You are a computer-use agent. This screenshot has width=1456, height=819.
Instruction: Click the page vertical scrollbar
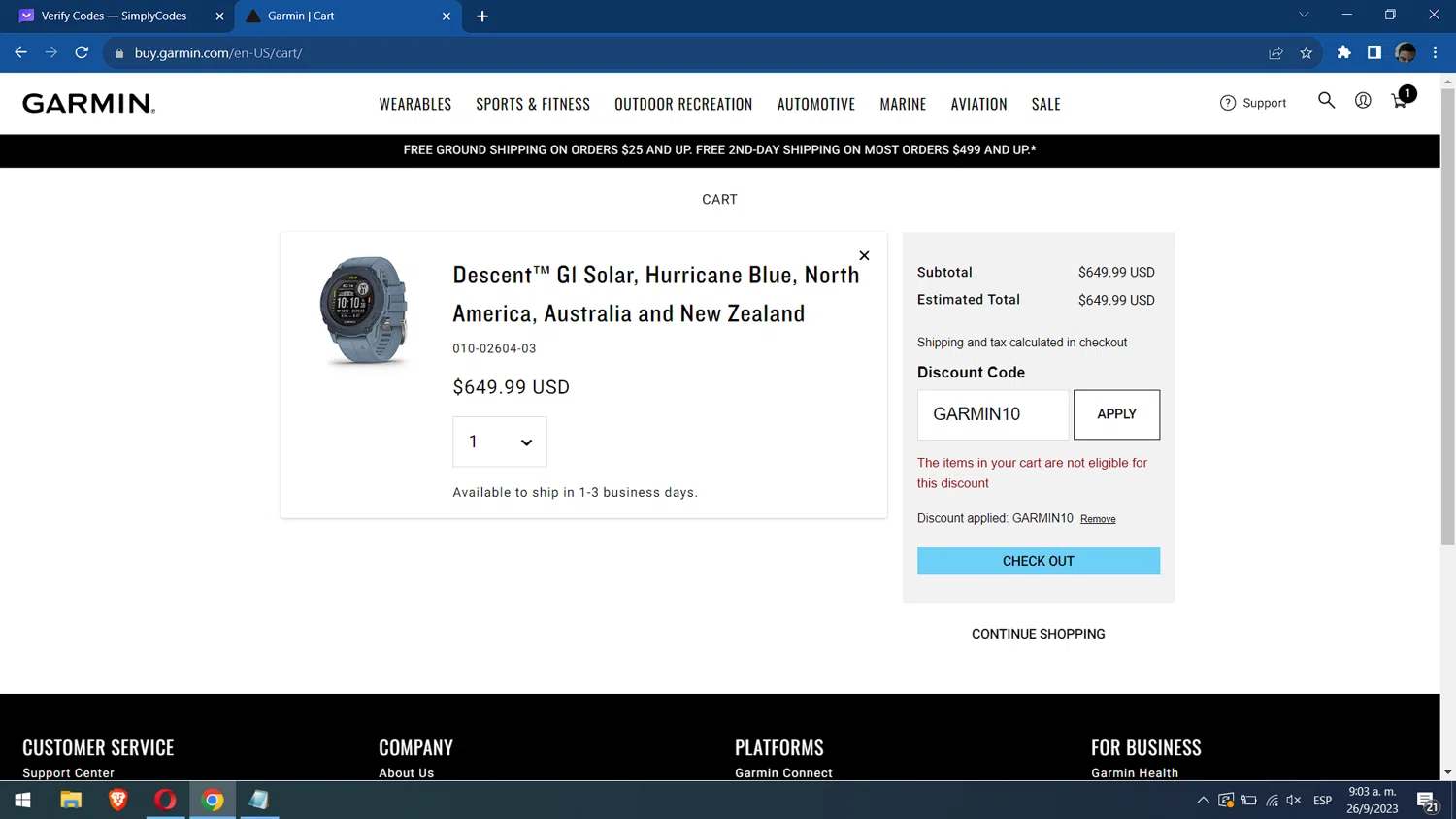1447,317
